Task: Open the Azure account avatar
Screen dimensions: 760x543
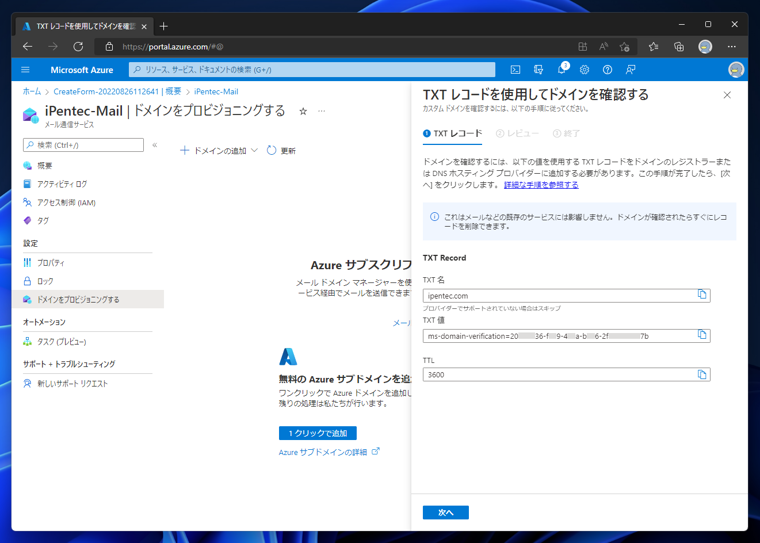Action: tap(736, 70)
